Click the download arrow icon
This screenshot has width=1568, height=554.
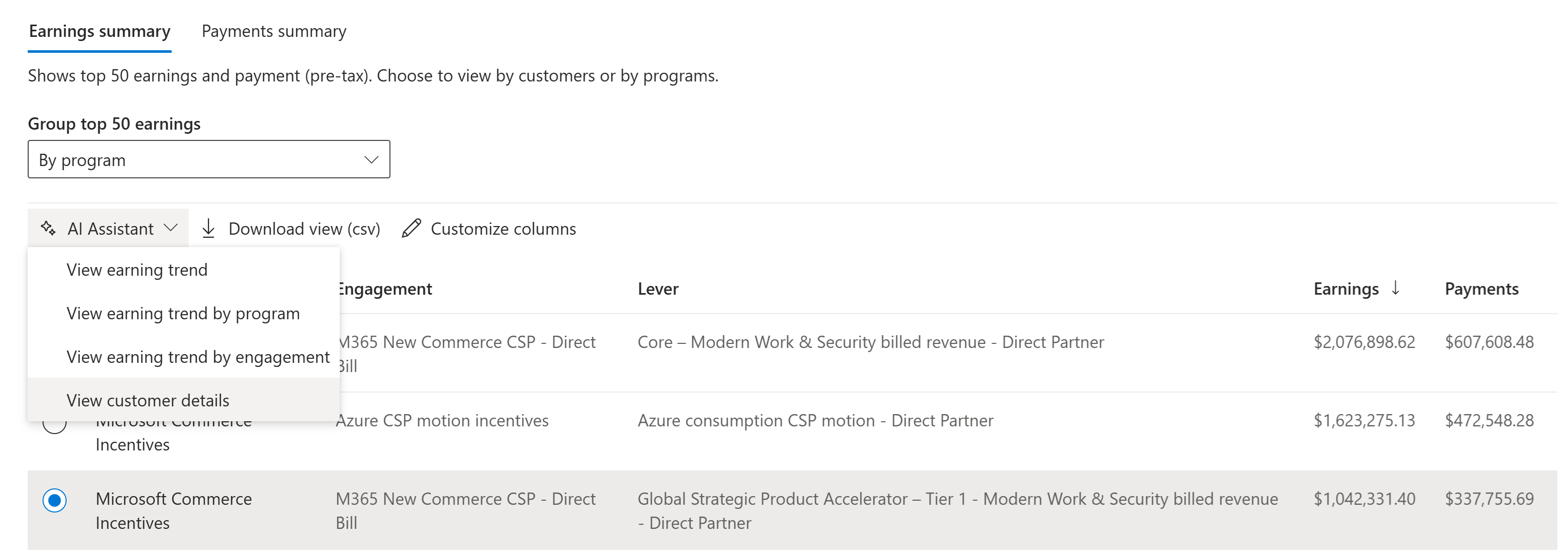click(x=208, y=228)
